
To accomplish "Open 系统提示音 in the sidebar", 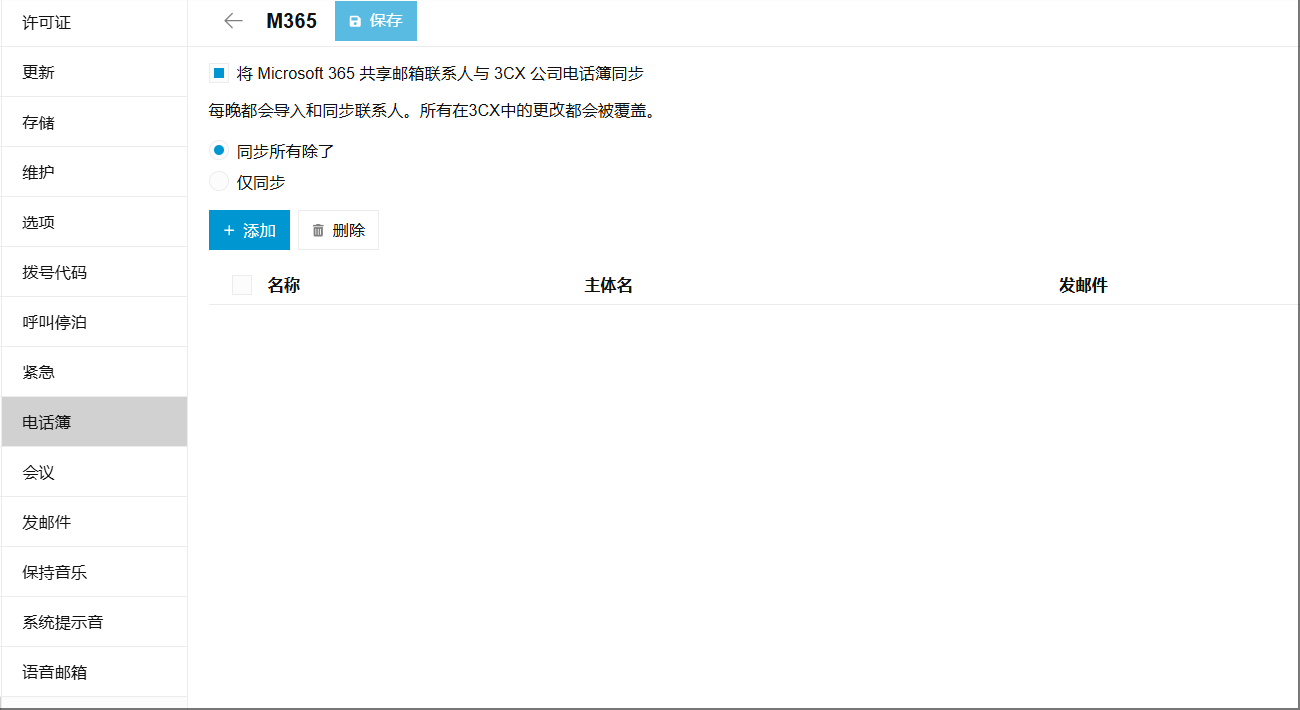I will coord(94,622).
